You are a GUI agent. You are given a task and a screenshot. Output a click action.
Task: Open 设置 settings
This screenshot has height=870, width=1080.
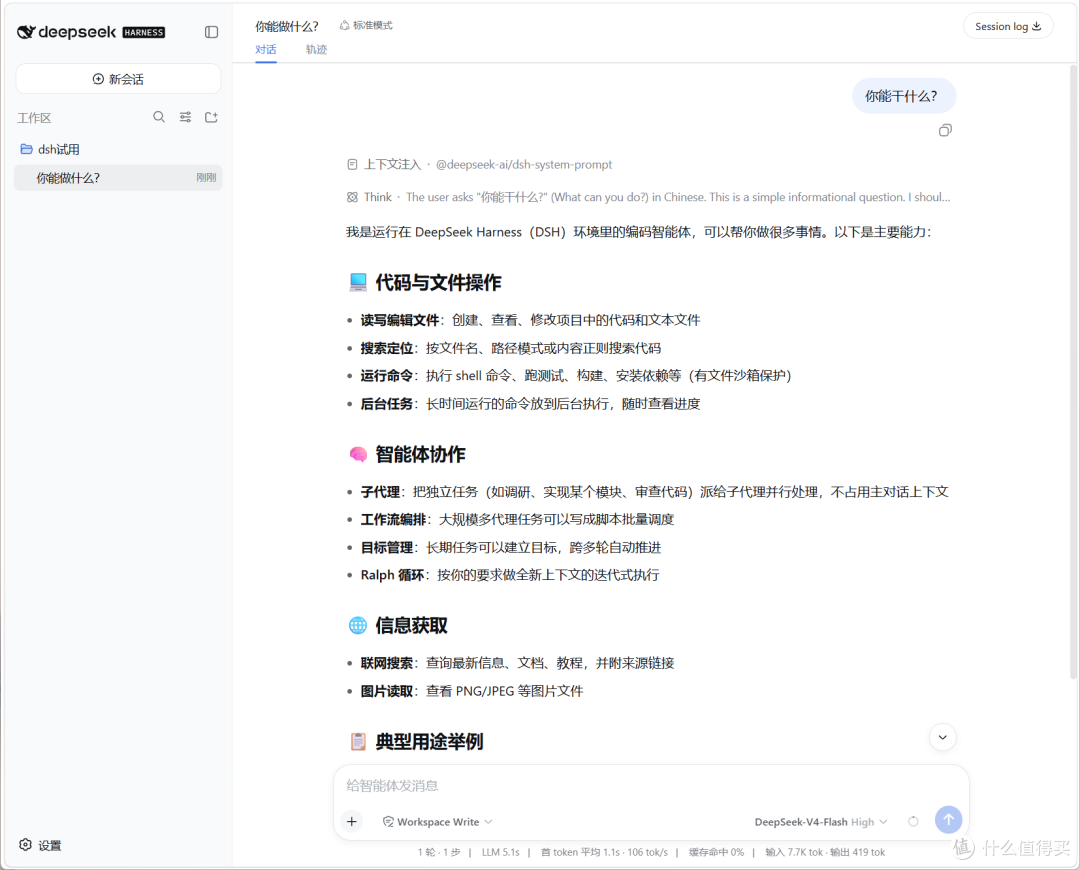(x=41, y=845)
